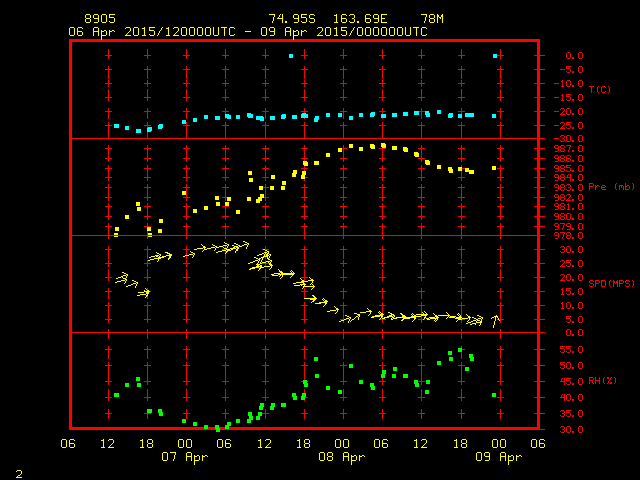
Task: Click wind speed tick value 5.0
Action: tap(574, 320)
